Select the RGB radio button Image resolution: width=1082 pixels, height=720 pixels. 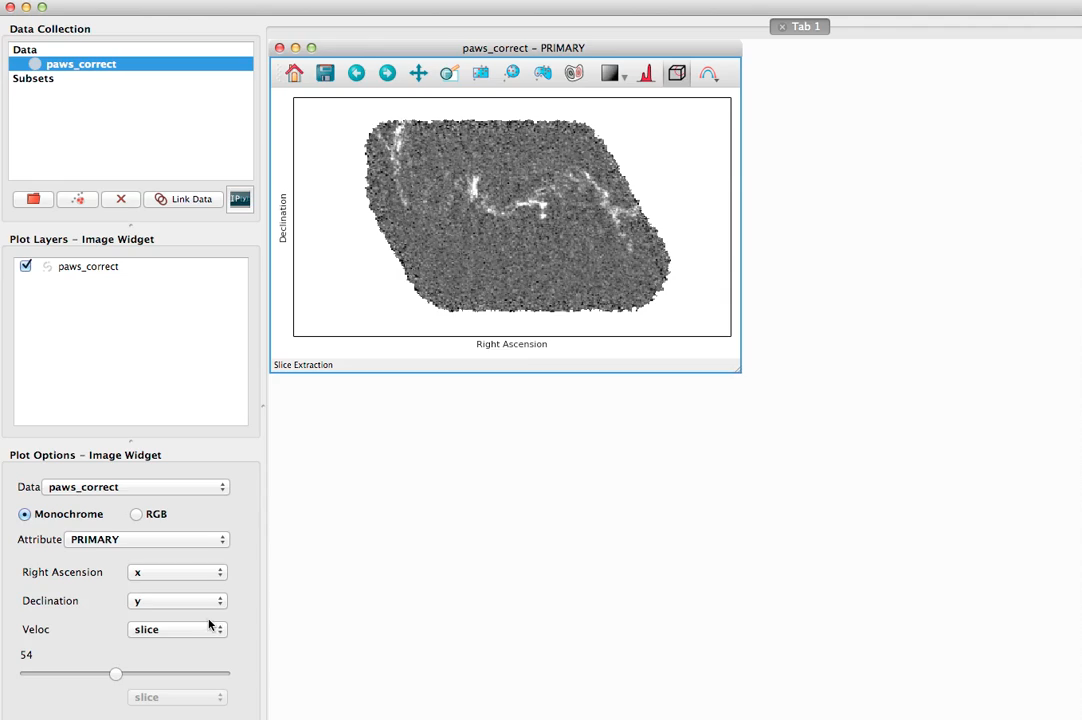(136, 514)
